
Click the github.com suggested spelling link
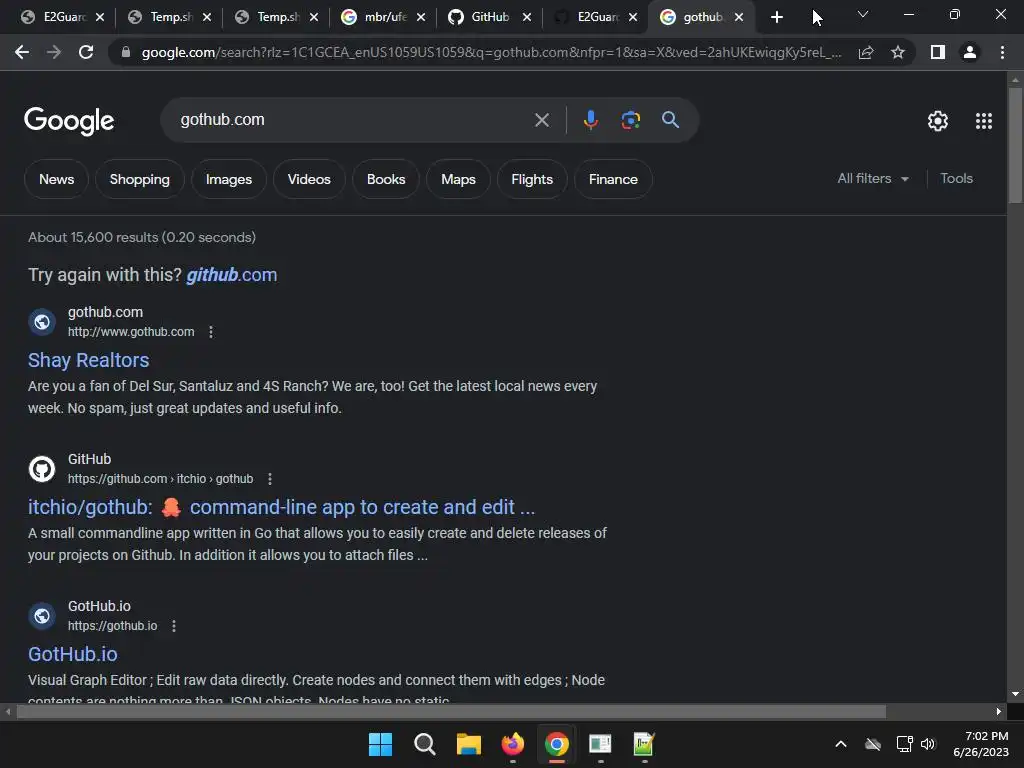(232, 275)
